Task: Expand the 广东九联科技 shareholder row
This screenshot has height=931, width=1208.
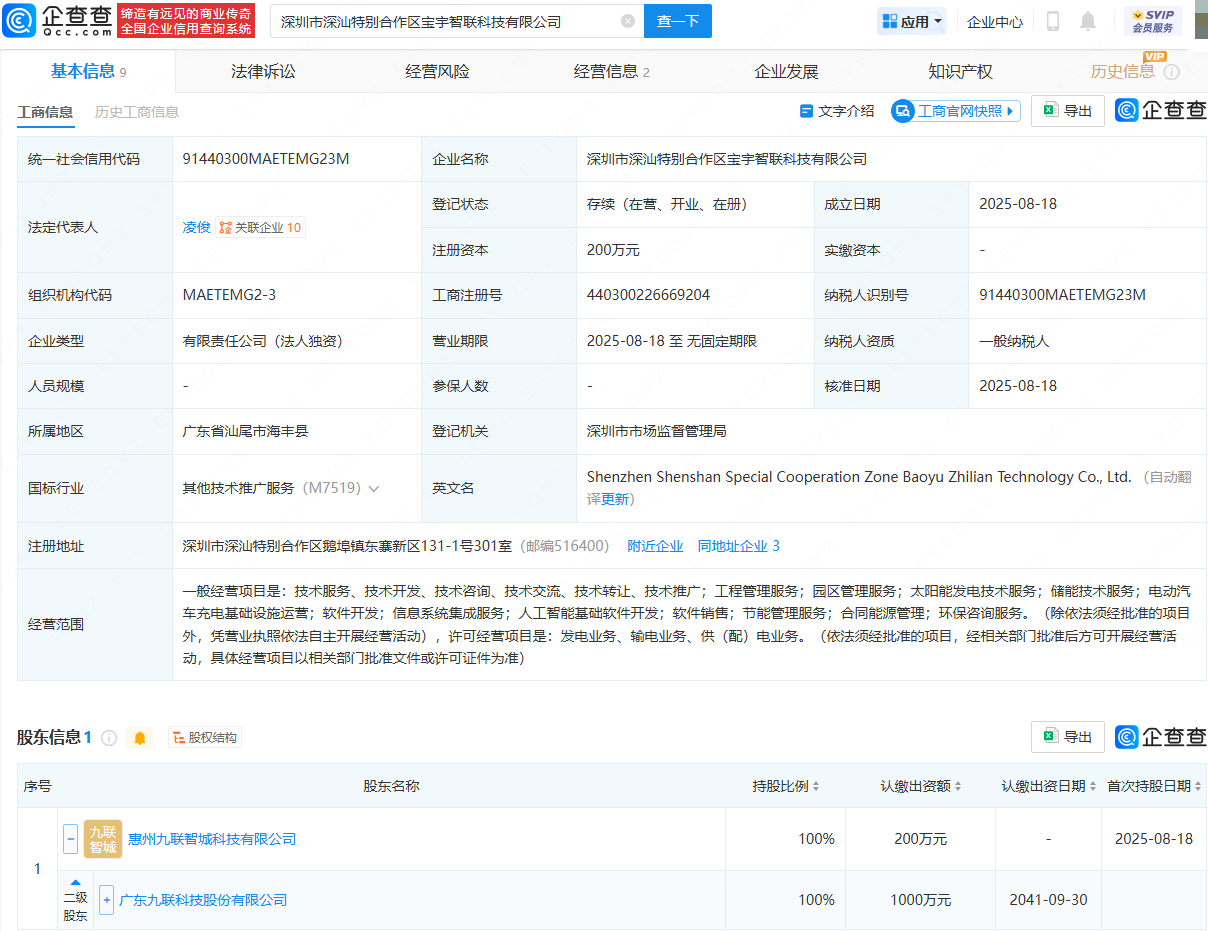Action: (106, 900)
